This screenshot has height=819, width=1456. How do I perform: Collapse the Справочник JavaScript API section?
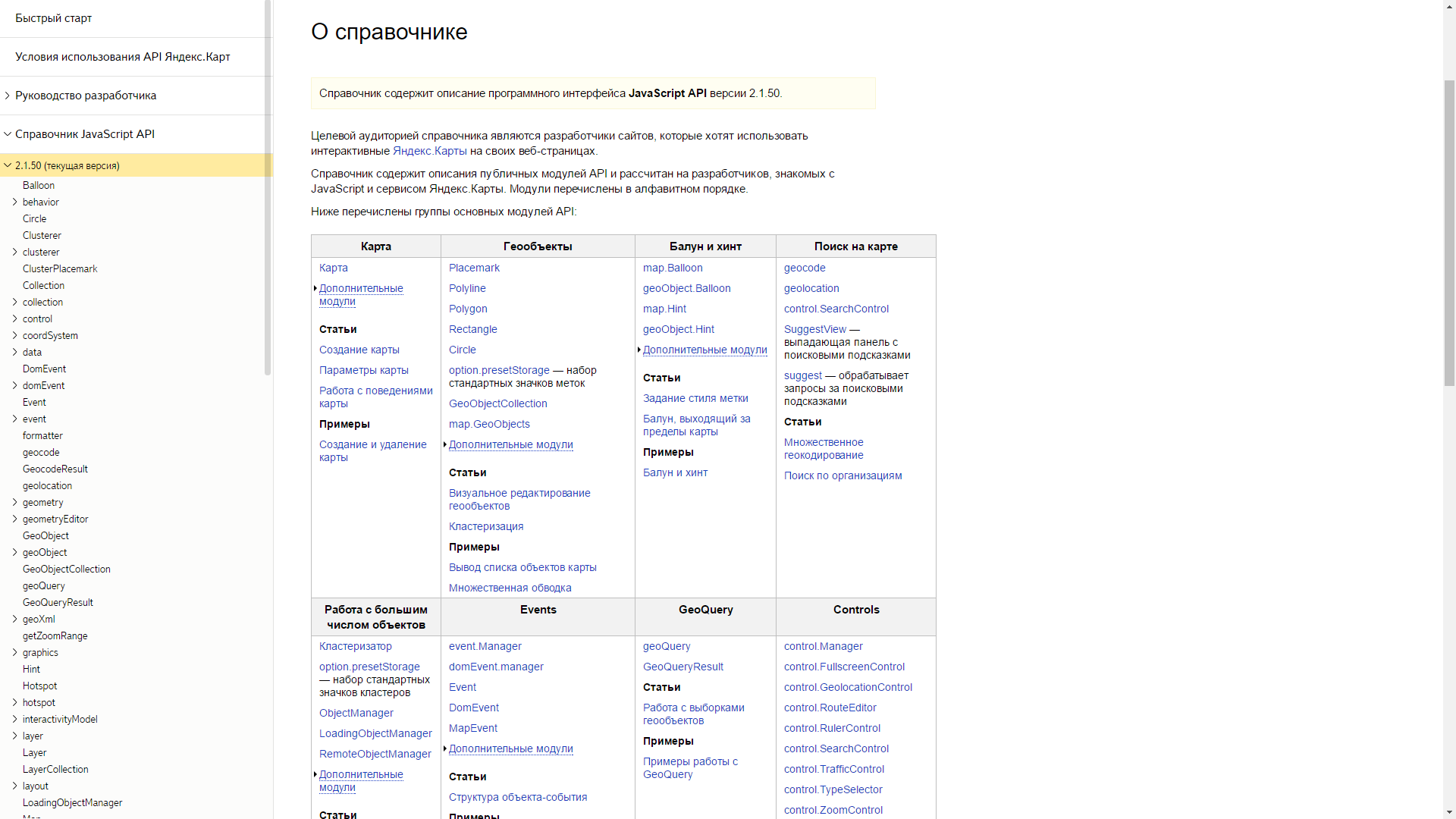coord(8,133)
